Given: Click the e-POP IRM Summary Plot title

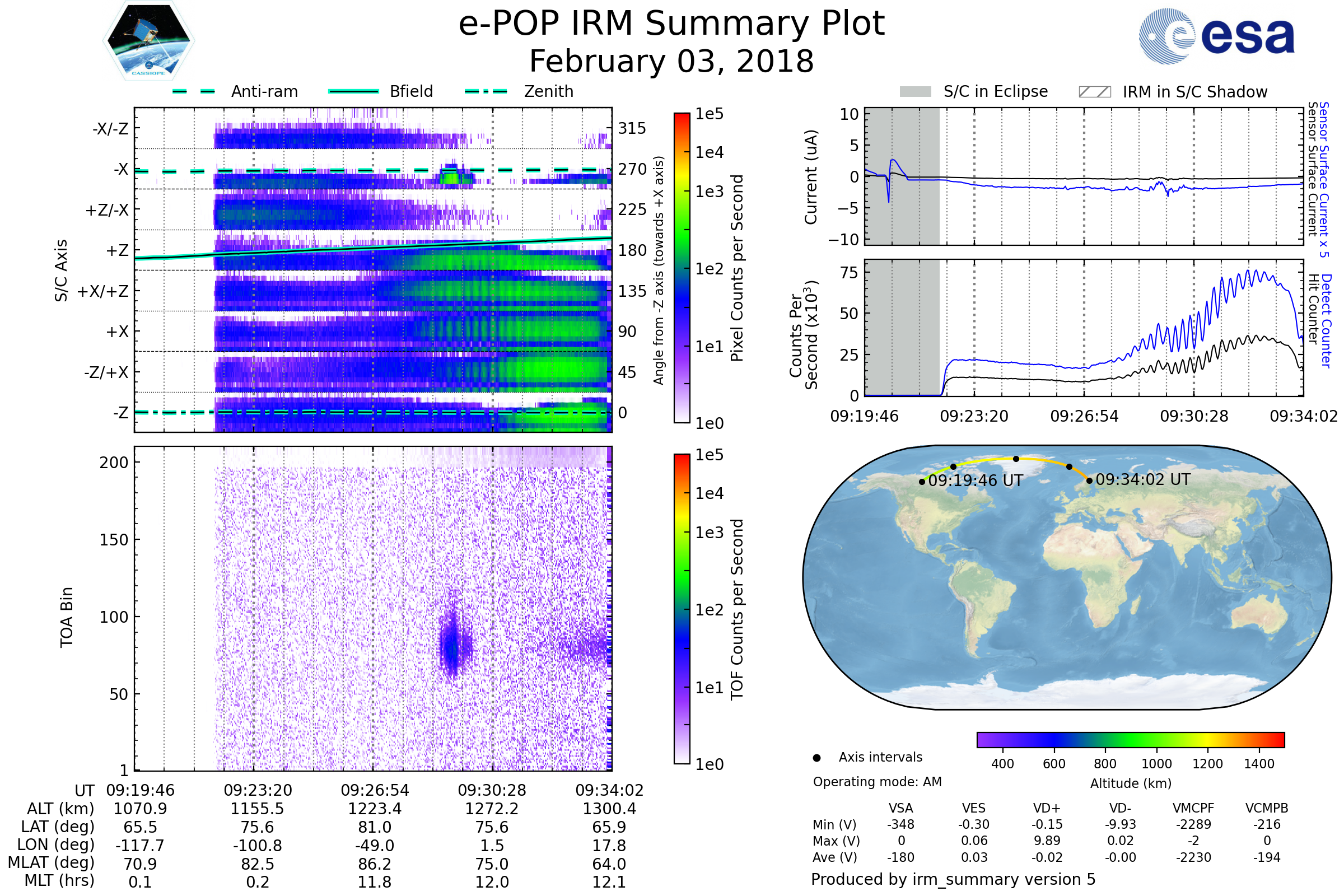Looking at the screenshot, I should click(671, 24).
